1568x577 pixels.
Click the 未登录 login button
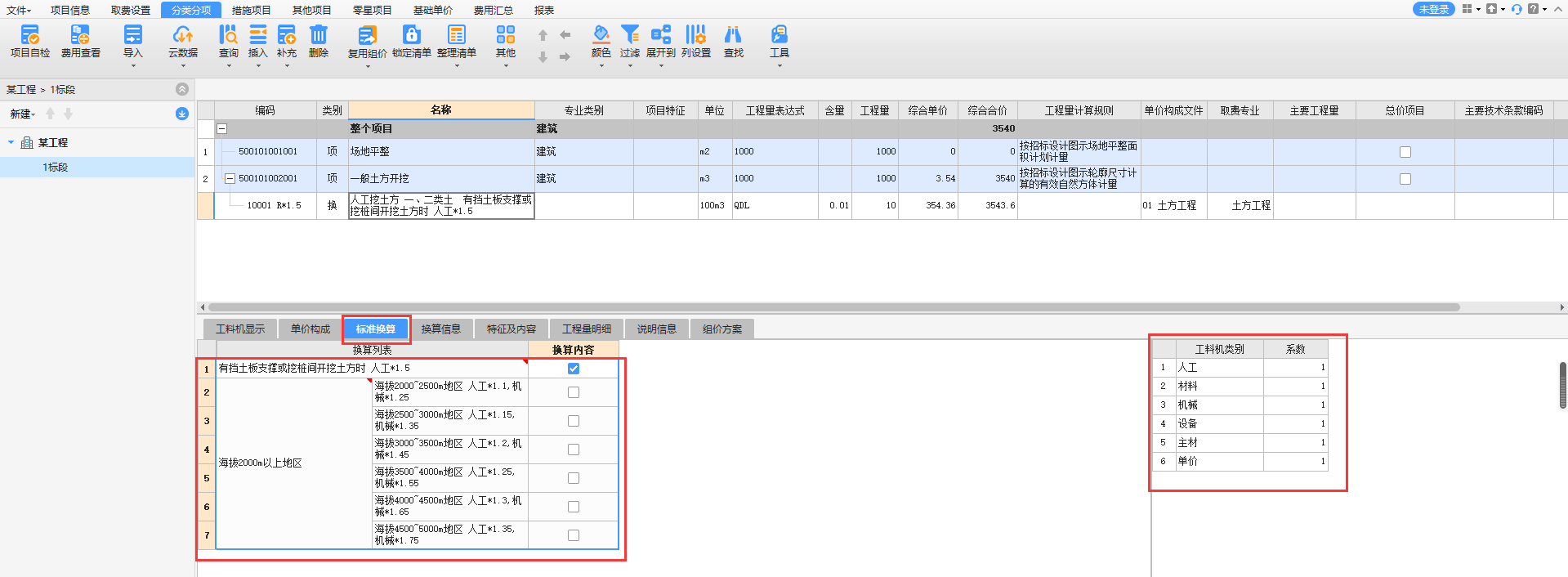click(1433, 9)
